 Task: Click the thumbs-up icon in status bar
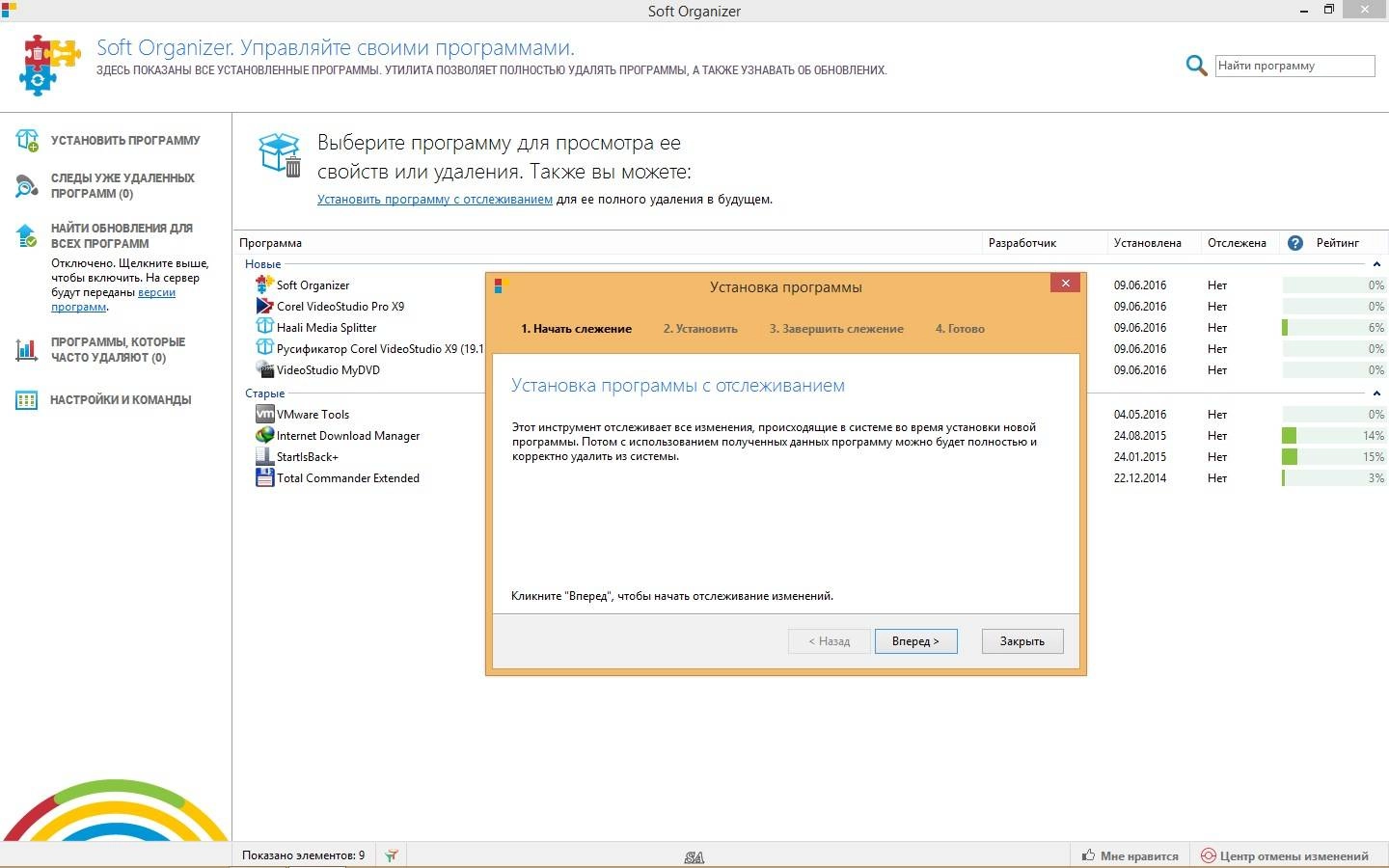click(x=1088, y=855)
